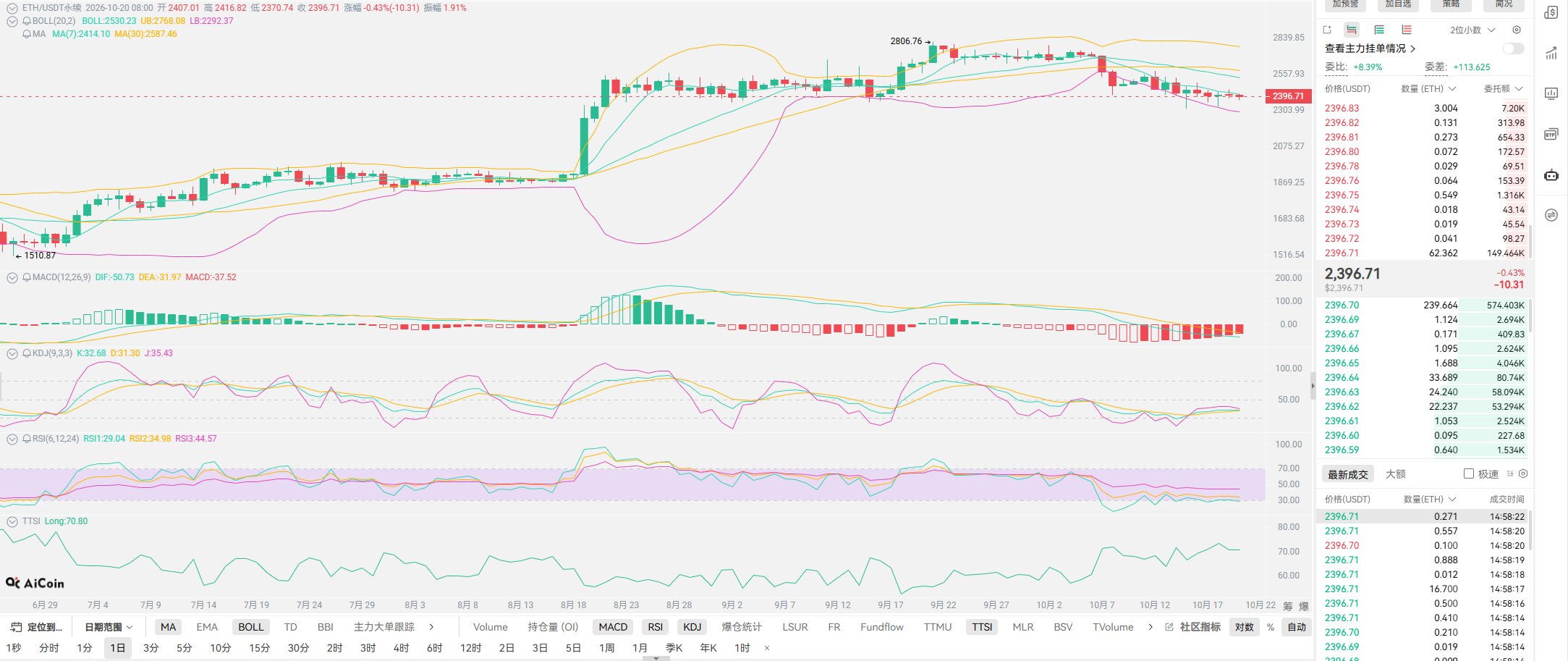This screenshot has width=1568, height=661.
Task: Open the chart monitor sidebar icon
Action: coord(1551,93)
